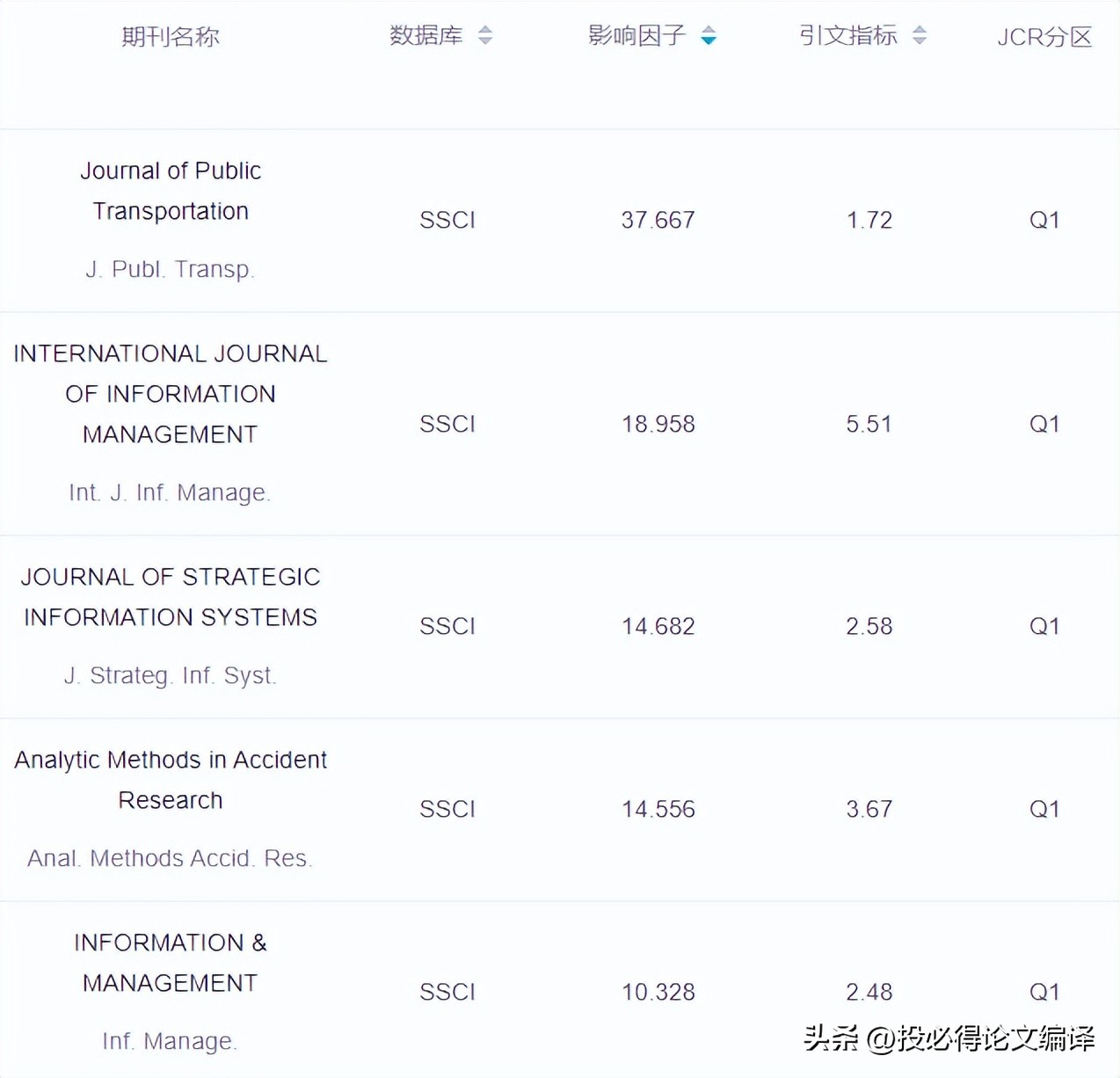The height and width of the screenshot is (1078, 1120).
Task: Click the highlighted descending arrow on 影响因子
Action: [709, 41]
